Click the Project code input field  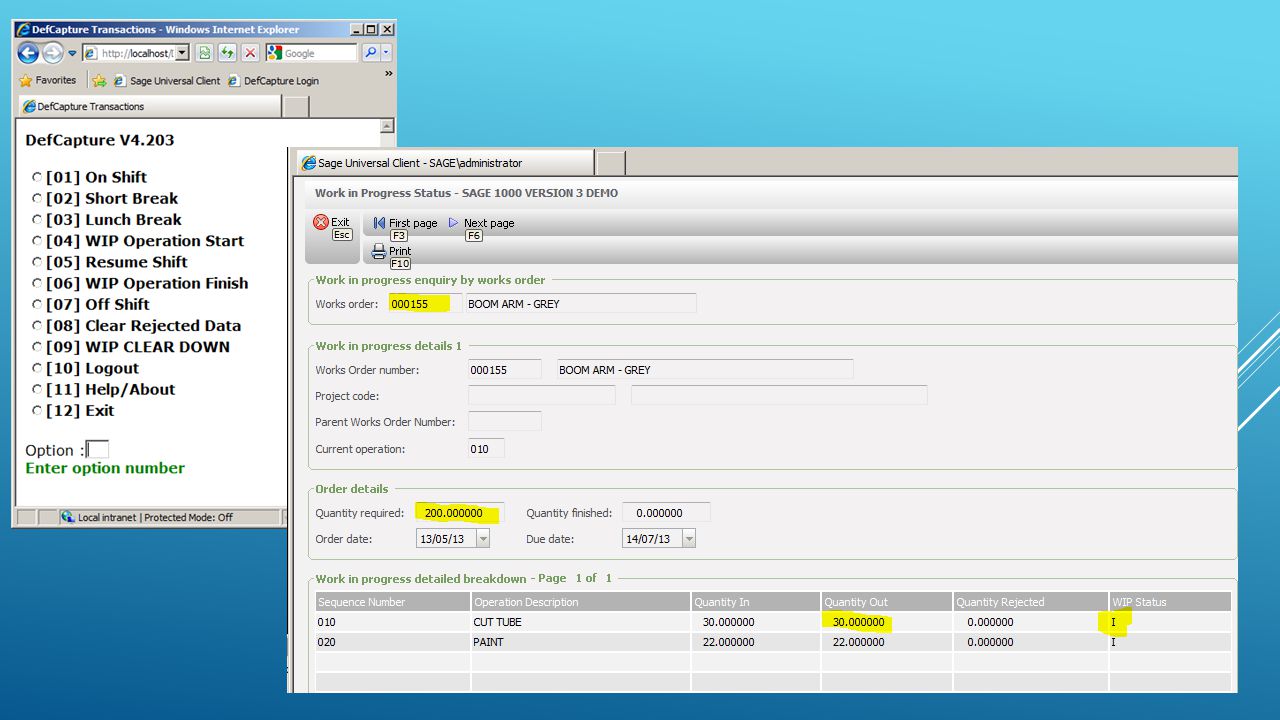pos(542,396)
